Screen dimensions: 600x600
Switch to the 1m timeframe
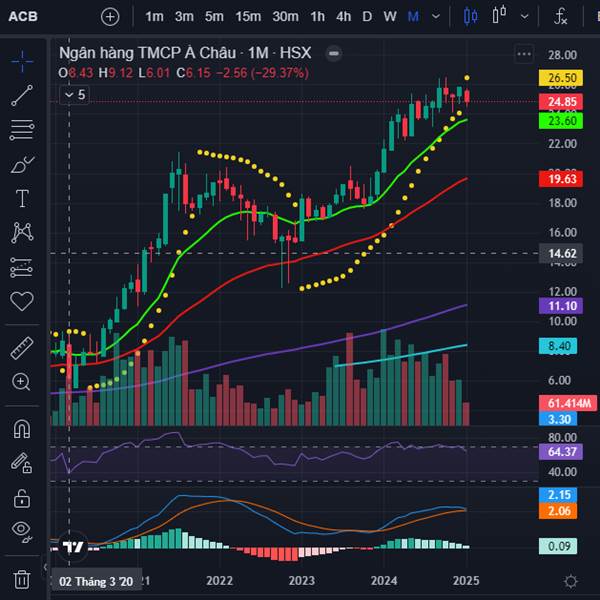[154, 17]
